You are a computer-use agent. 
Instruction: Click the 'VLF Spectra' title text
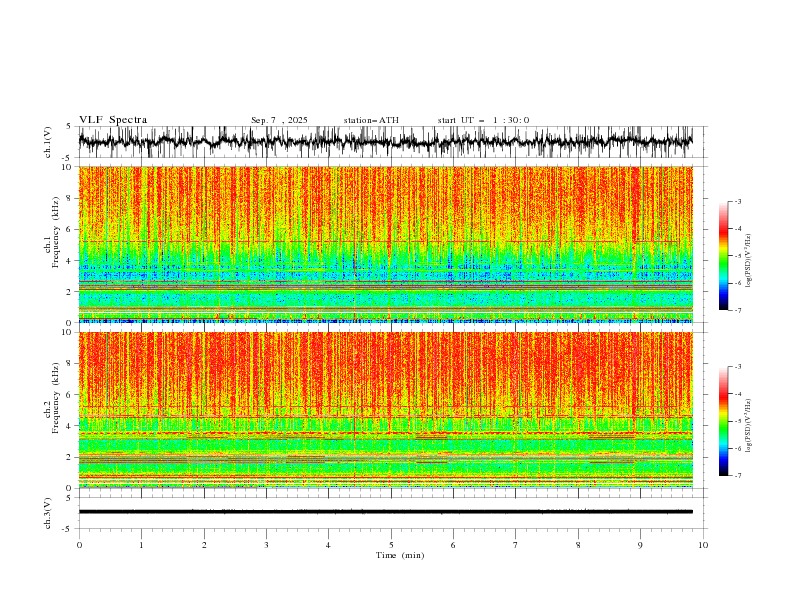113,120
